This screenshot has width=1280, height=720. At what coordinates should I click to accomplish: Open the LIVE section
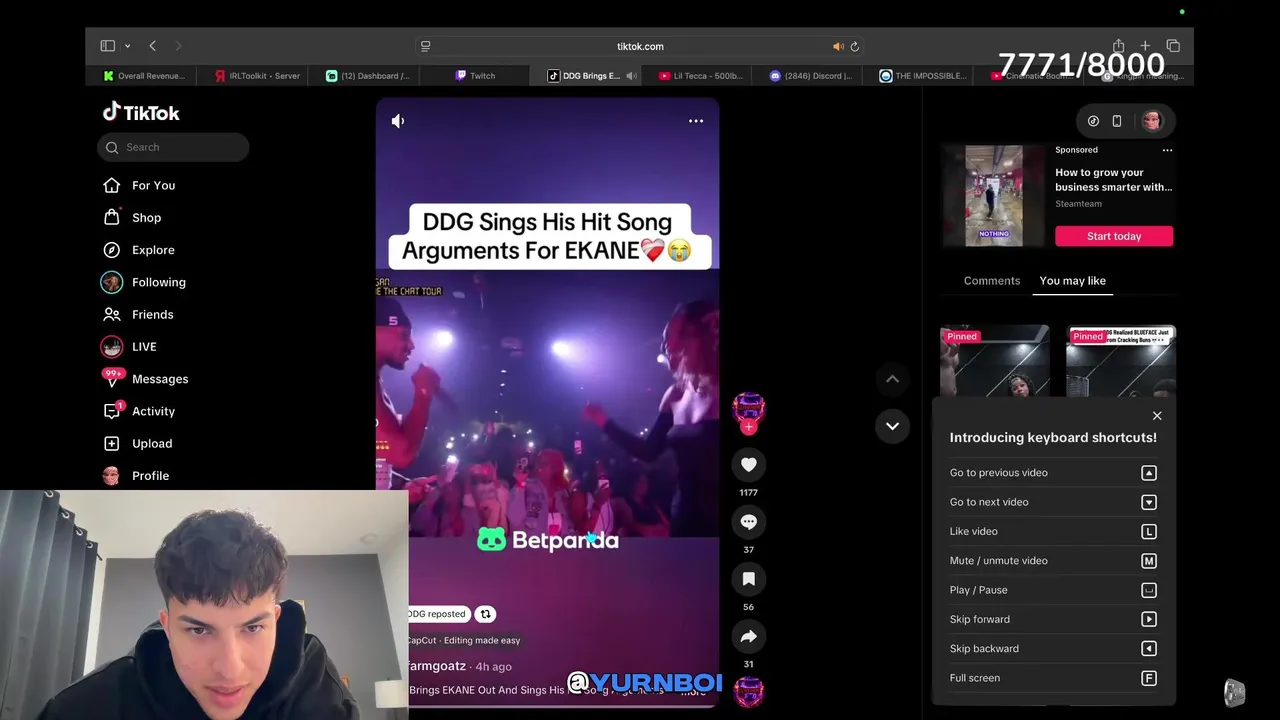point(130,347)
